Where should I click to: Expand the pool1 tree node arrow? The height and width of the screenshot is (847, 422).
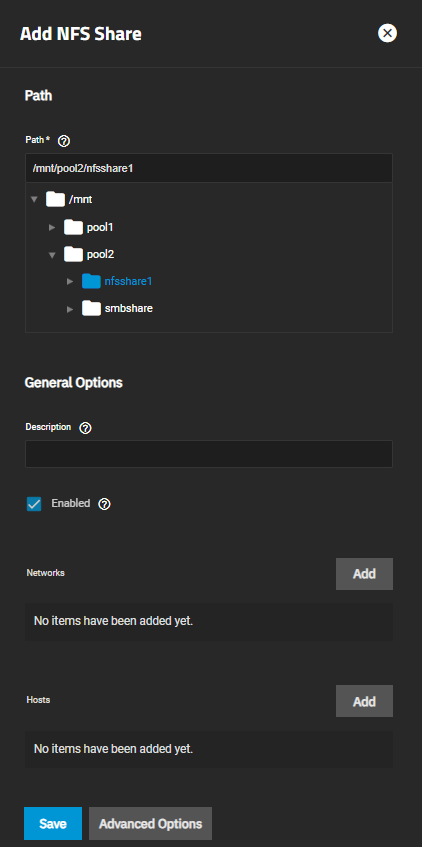(52, 227)
